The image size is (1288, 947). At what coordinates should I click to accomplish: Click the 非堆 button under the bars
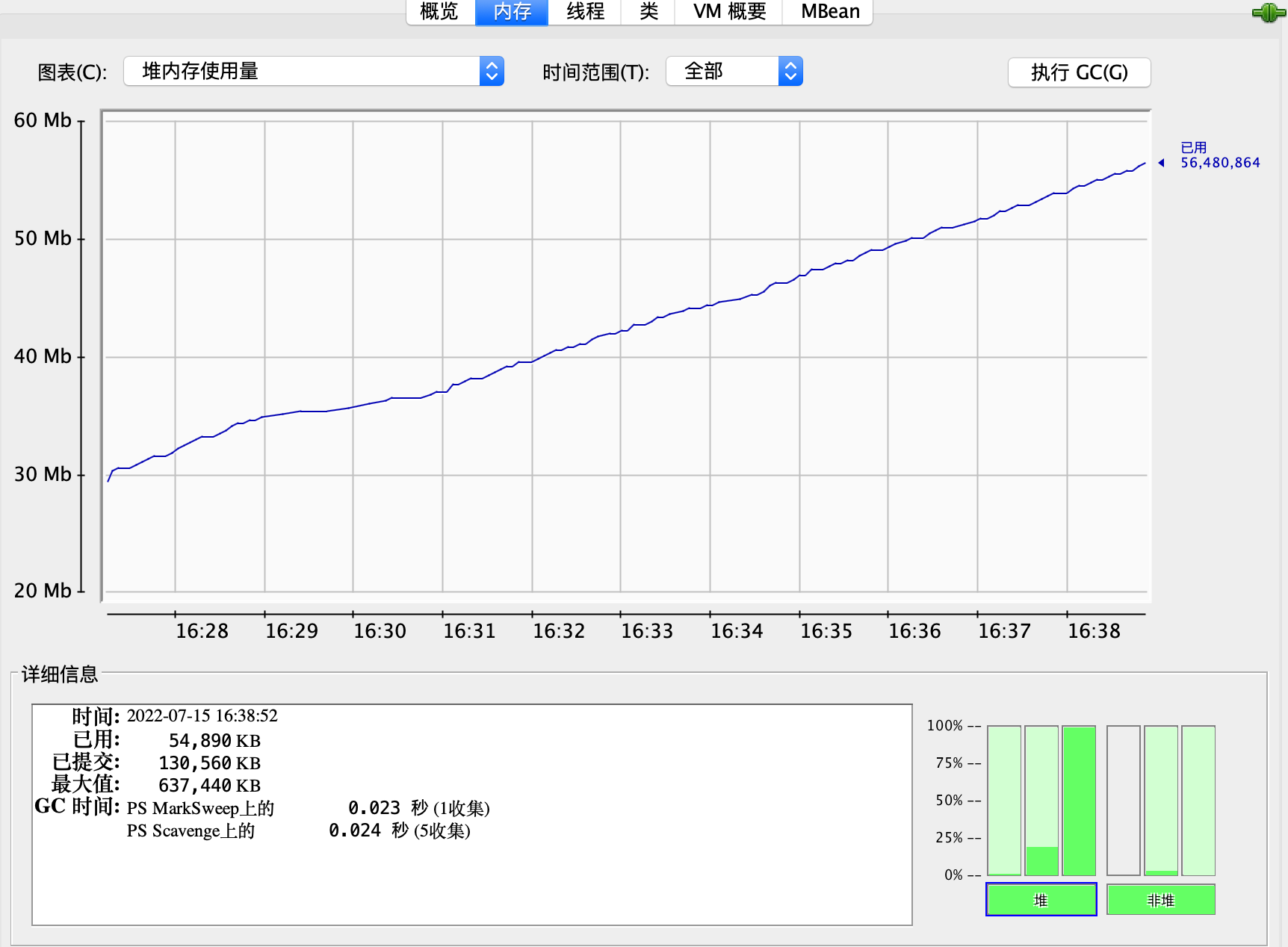pos(1160,900)
